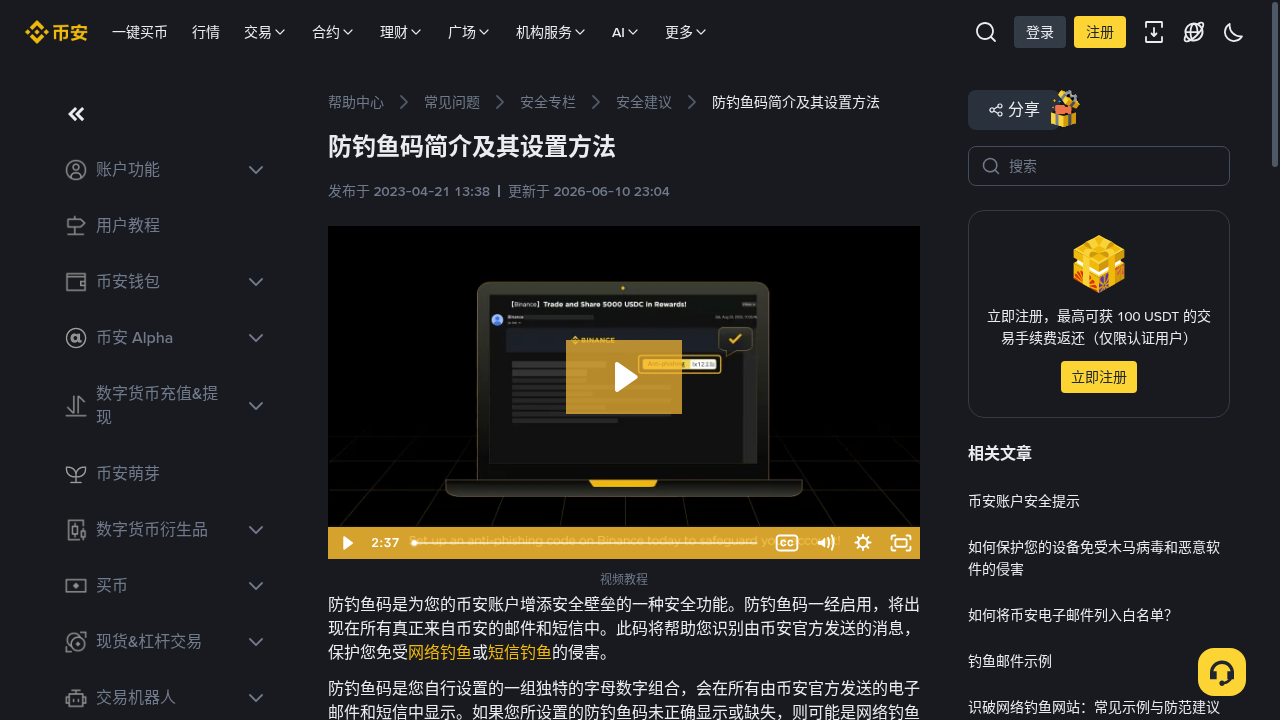
Task: Click small play button in video bar
Action: click(347, 543)
